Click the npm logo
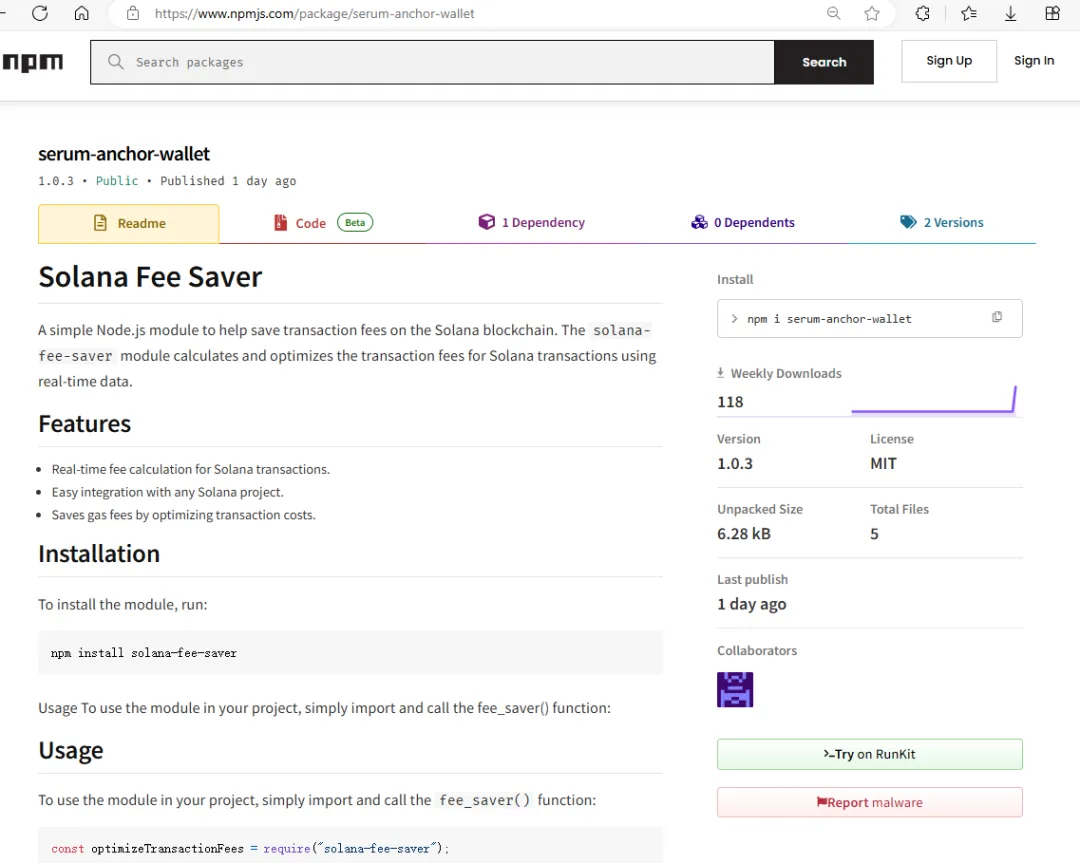 pyautogui.click(x=32, y=63)
